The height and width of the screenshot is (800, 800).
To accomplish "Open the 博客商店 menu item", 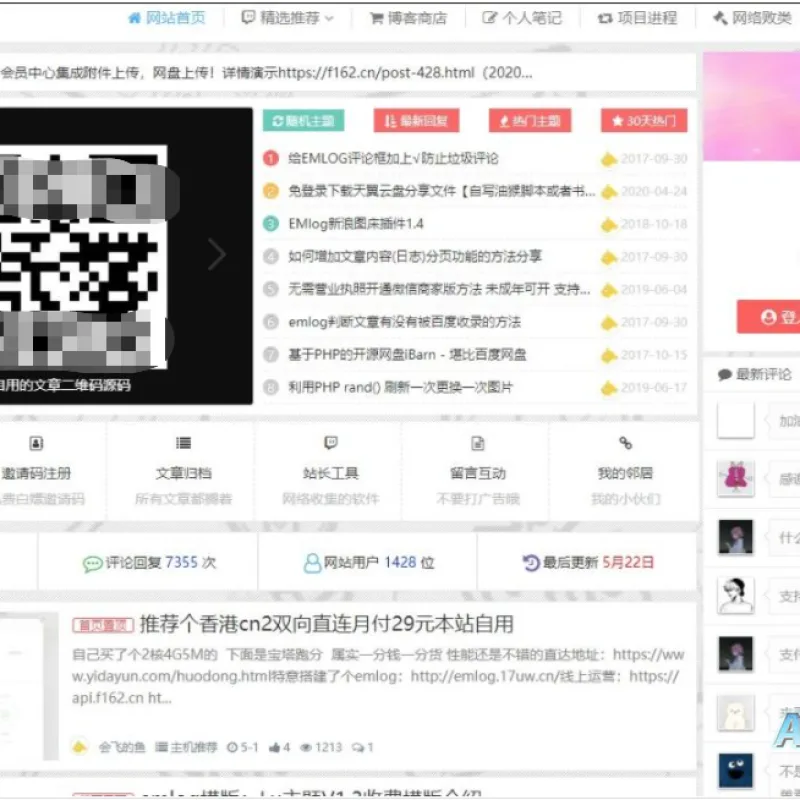I will point(408,18).
